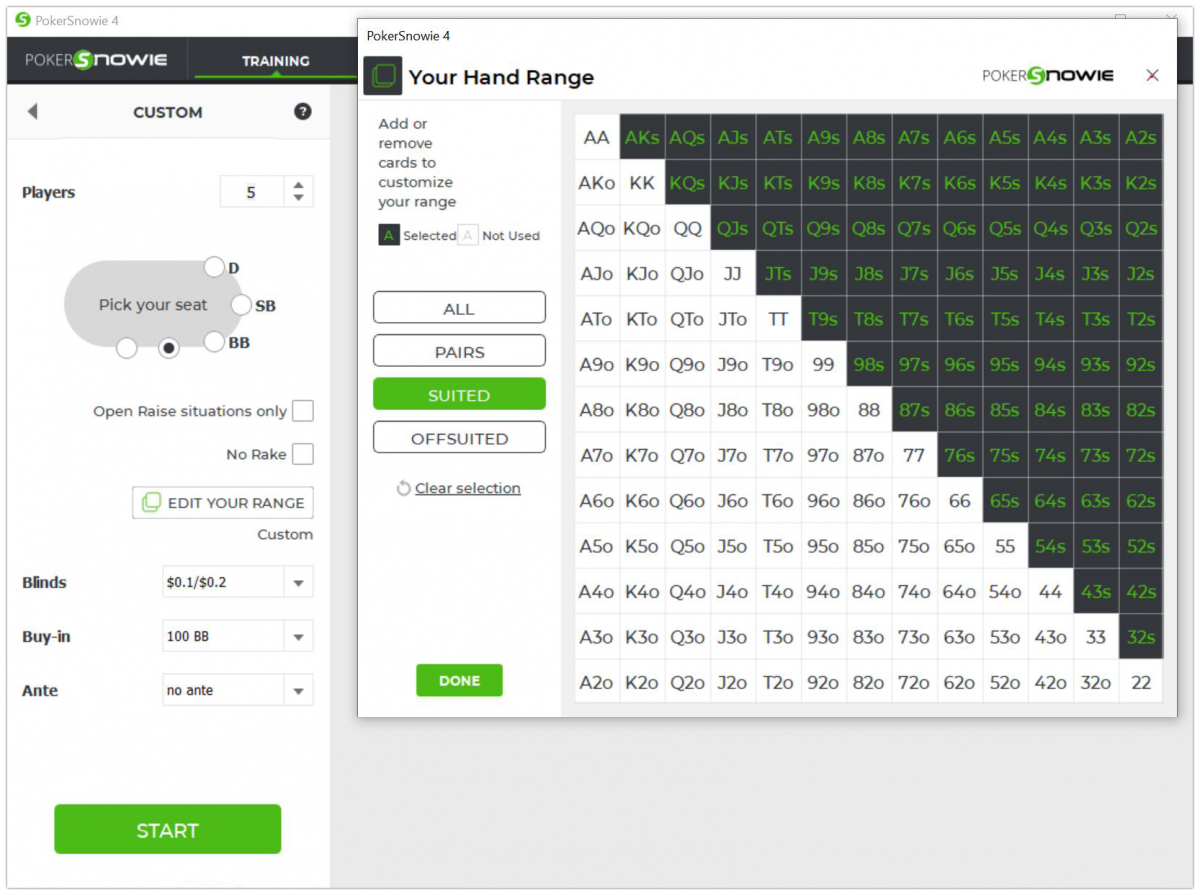Select the D seat radio button
The width and height of the screenshot is (1200, 895).
tap(213, 266)
